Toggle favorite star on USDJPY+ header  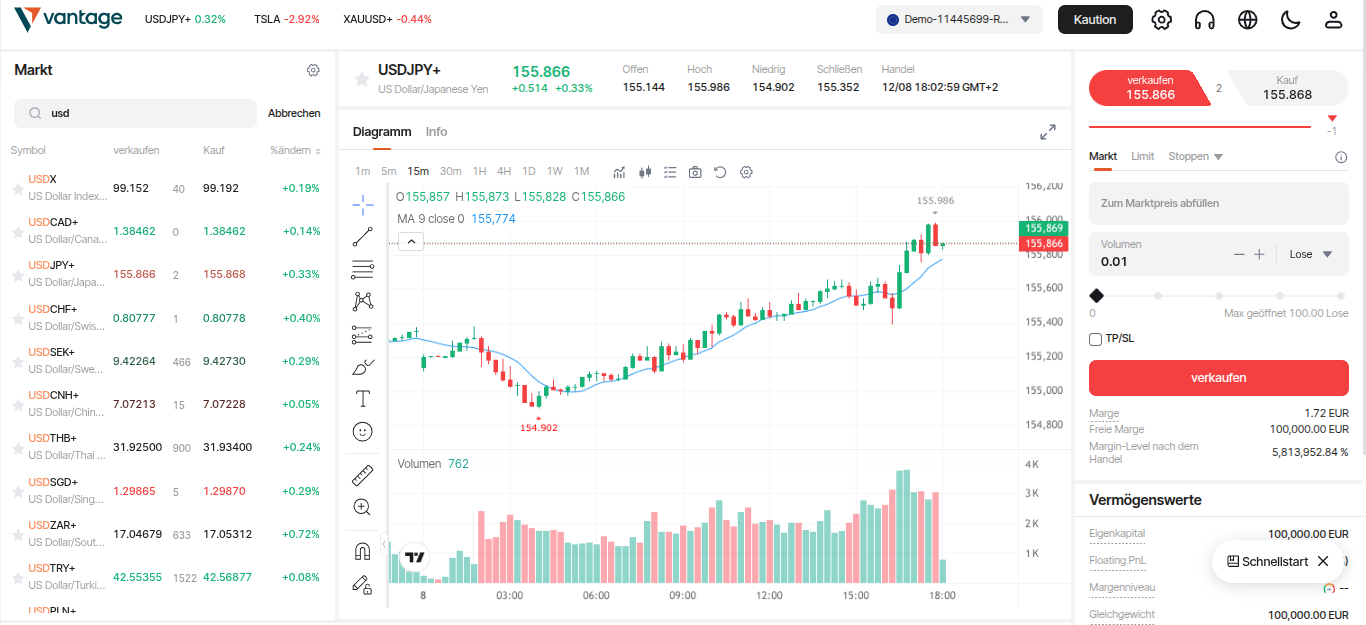click(361, 79)
